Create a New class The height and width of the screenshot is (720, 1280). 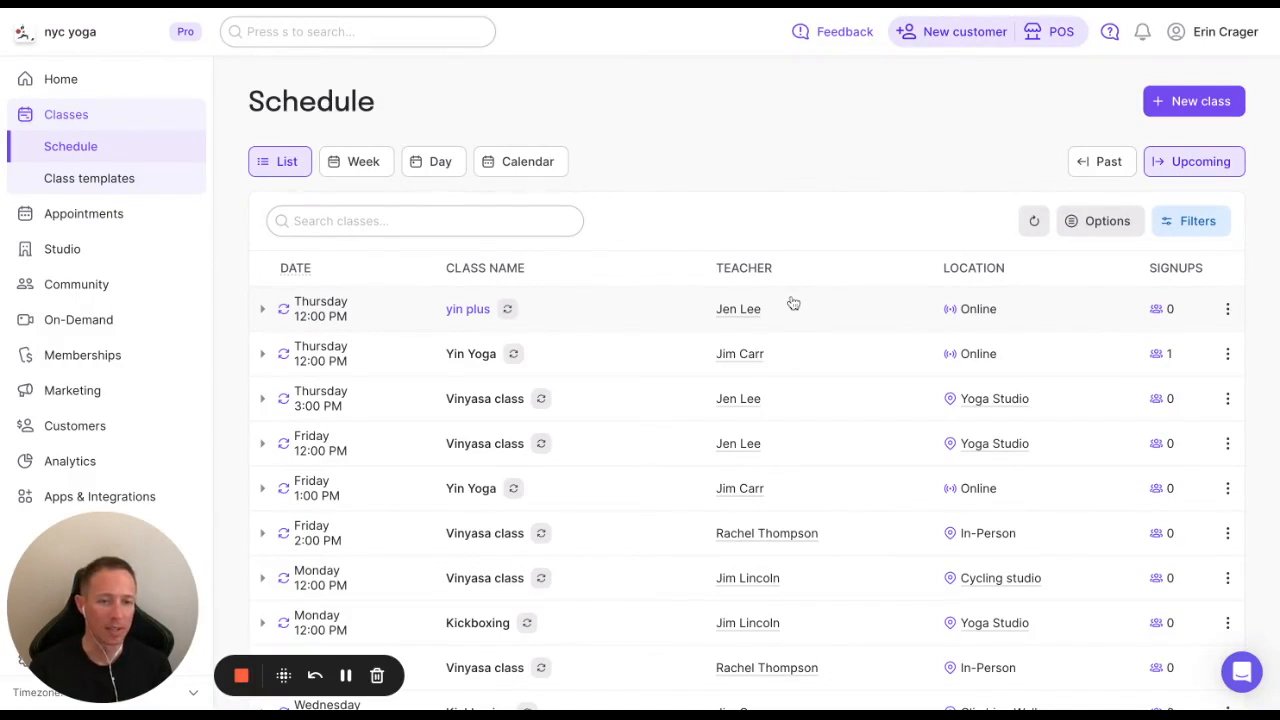1194,101
